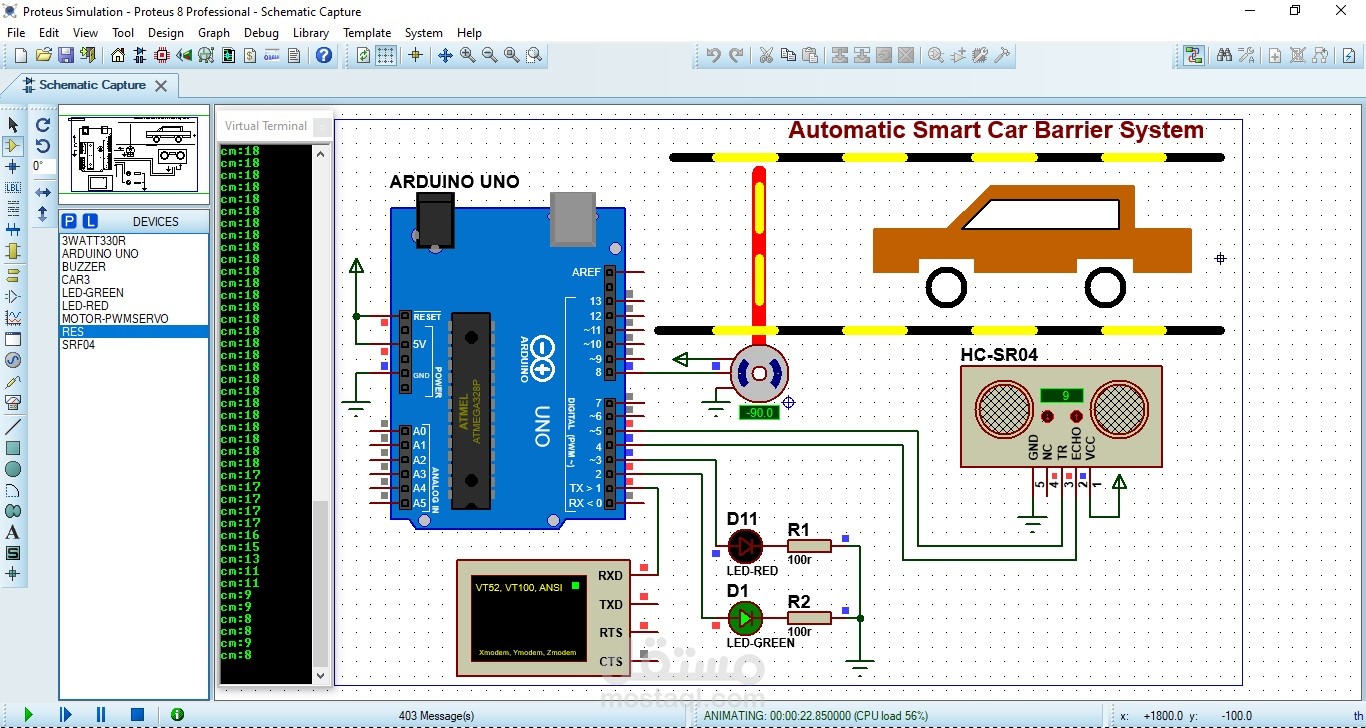Open the 403 Message(s) log
This screenshot has height=728, width=1366.
[436, 716]
